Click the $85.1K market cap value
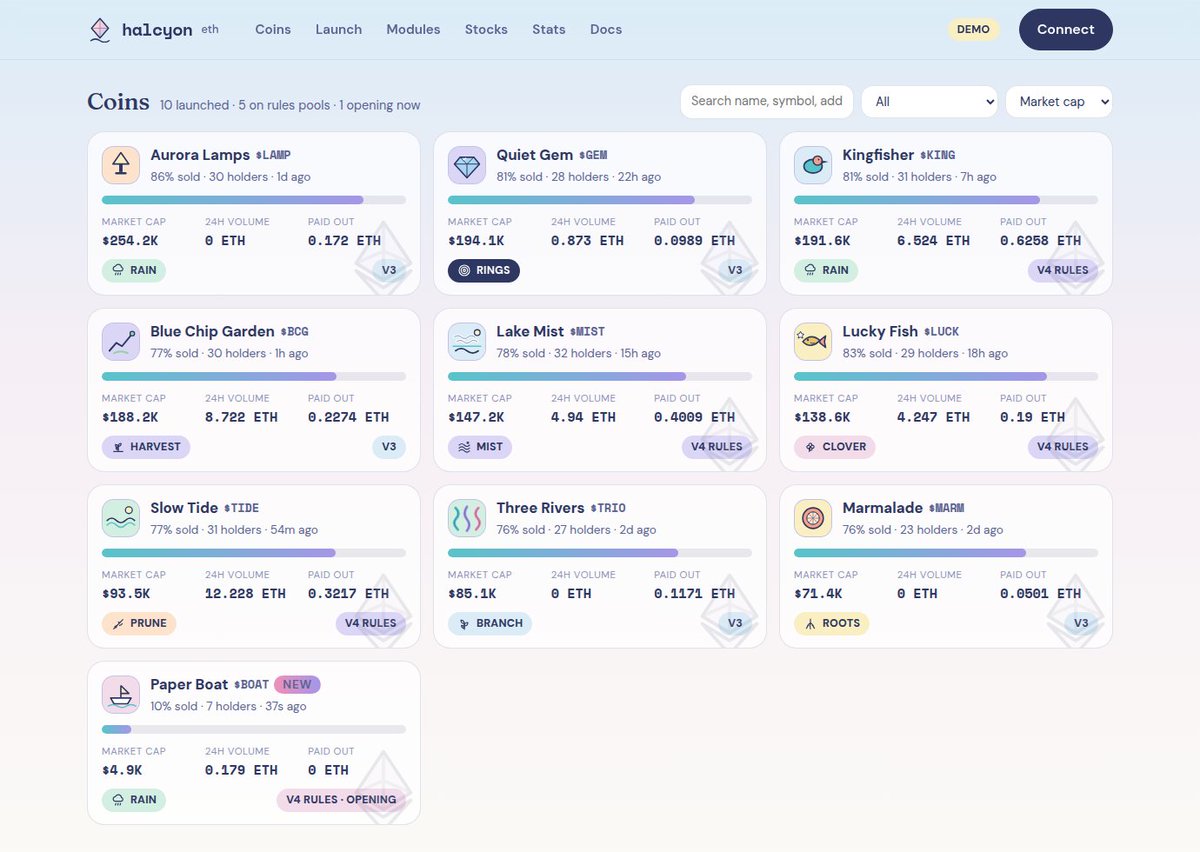The width and height of the screenshot is (1200, 852). [x=472, y=594]
